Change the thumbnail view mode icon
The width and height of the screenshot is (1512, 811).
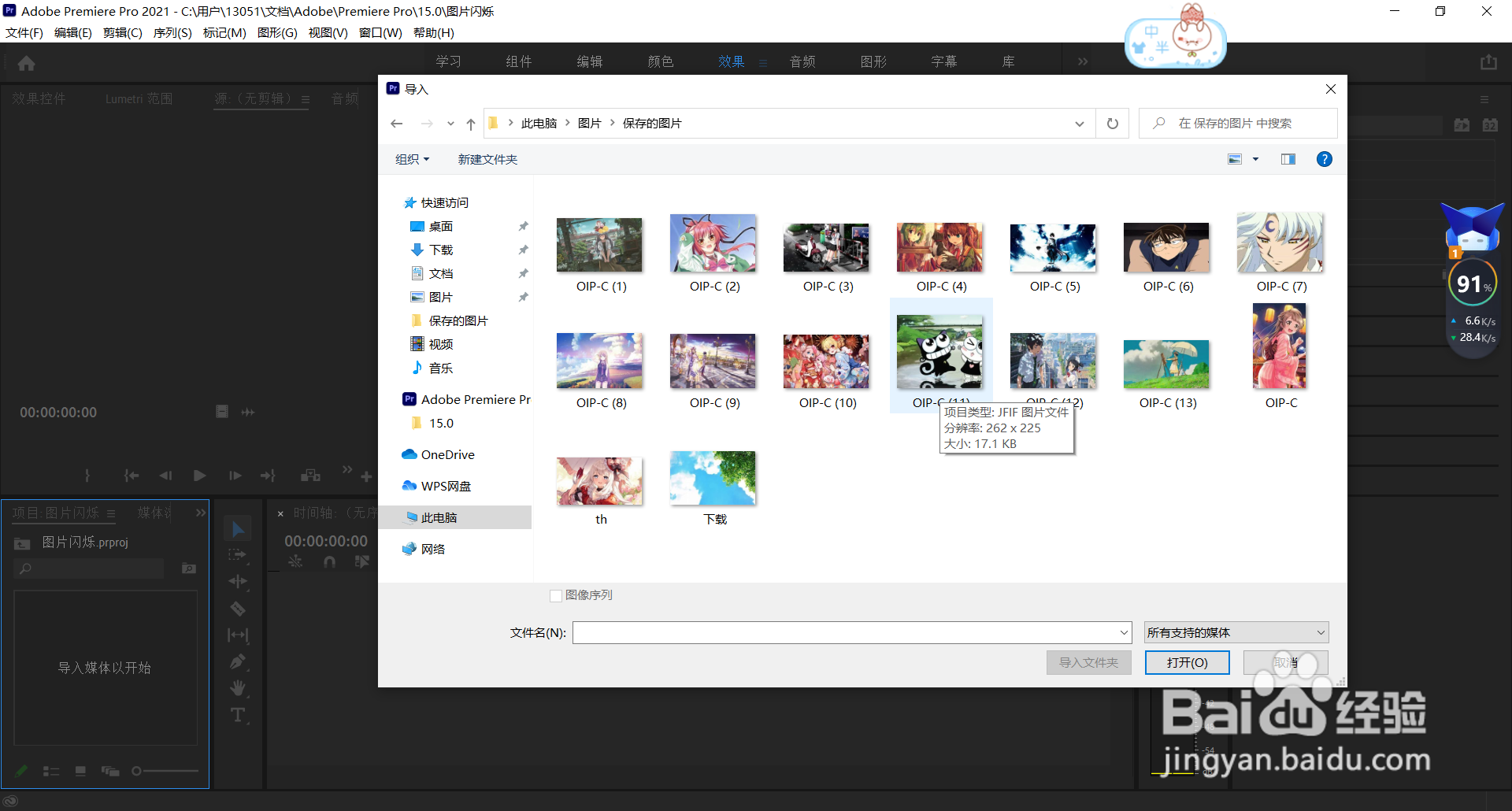(x=1235, y=159)
